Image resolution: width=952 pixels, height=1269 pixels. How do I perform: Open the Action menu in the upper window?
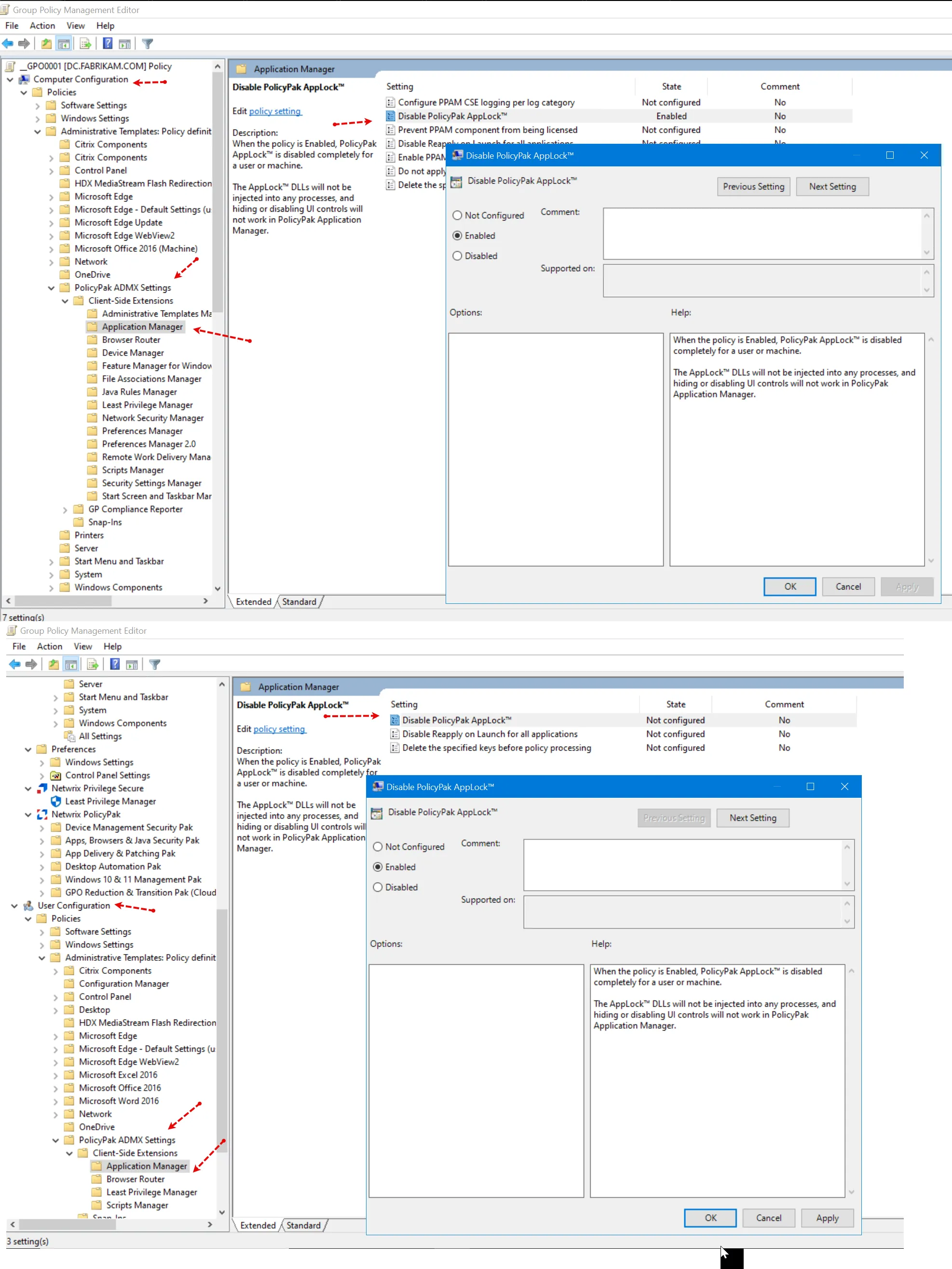click(42, 26)
